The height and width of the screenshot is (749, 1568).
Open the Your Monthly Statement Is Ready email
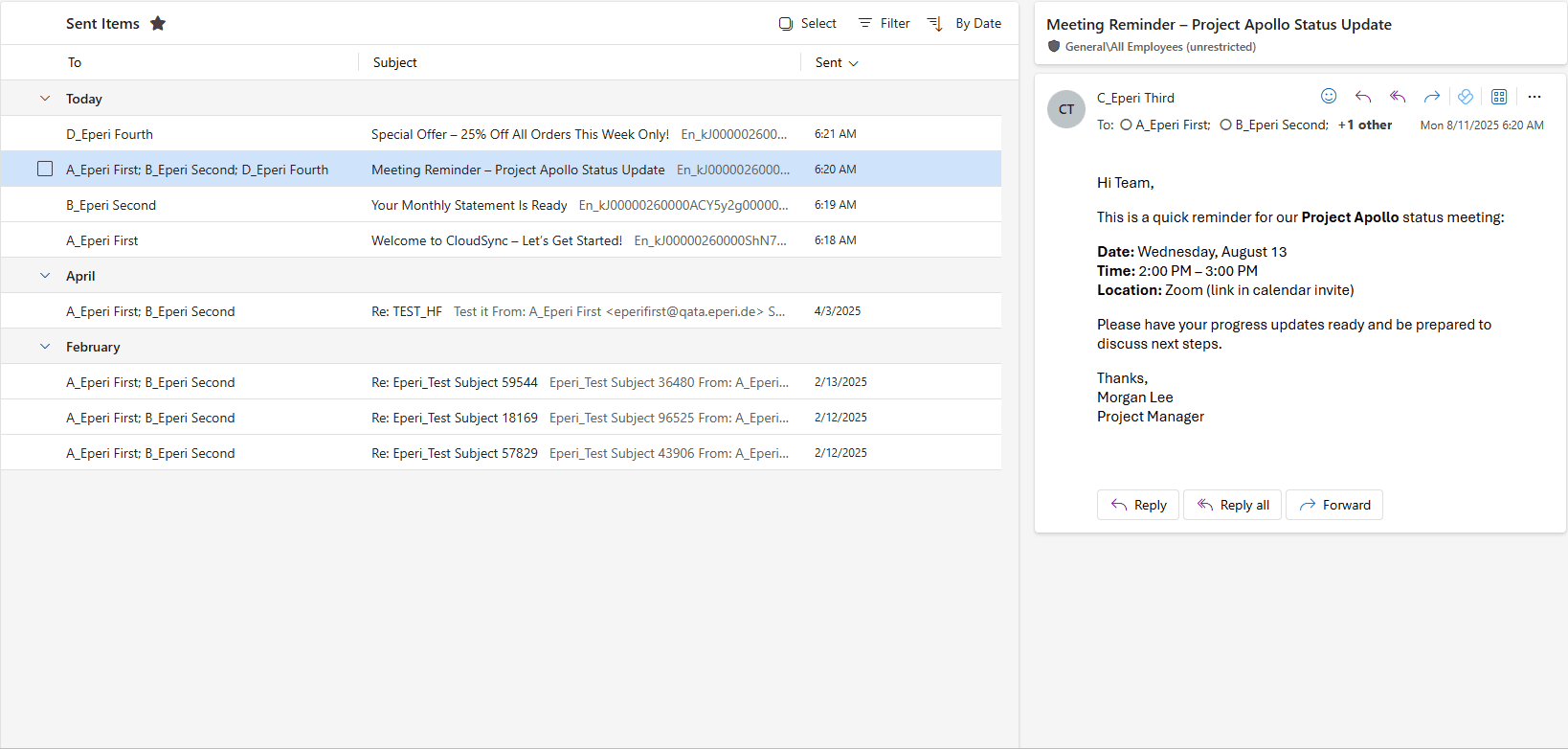[501, 205]
